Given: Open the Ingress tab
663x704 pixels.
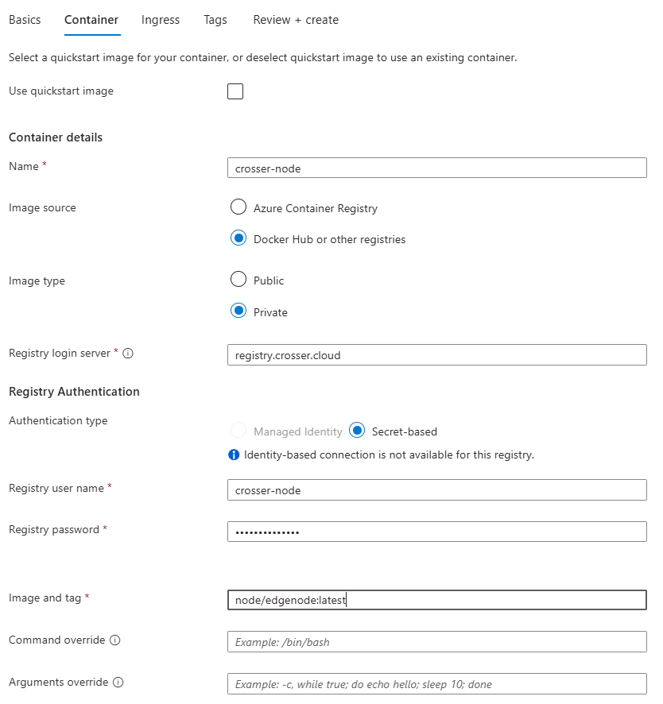Looking at the screenshot, I should pos(160,20).
